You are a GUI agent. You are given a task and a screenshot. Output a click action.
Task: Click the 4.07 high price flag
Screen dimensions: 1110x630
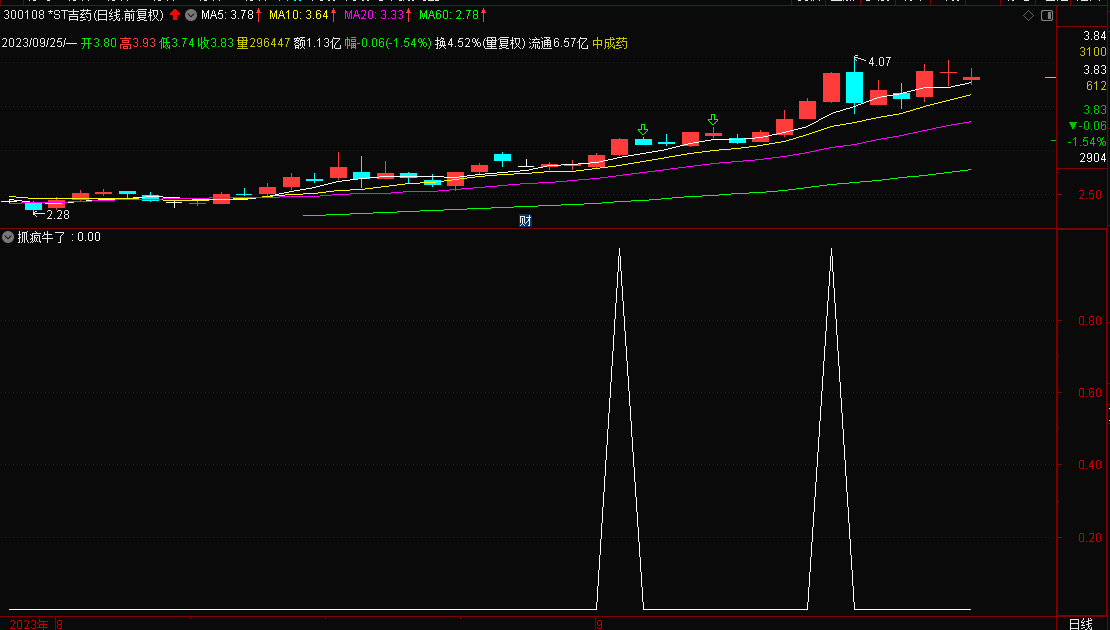(879, 62)
